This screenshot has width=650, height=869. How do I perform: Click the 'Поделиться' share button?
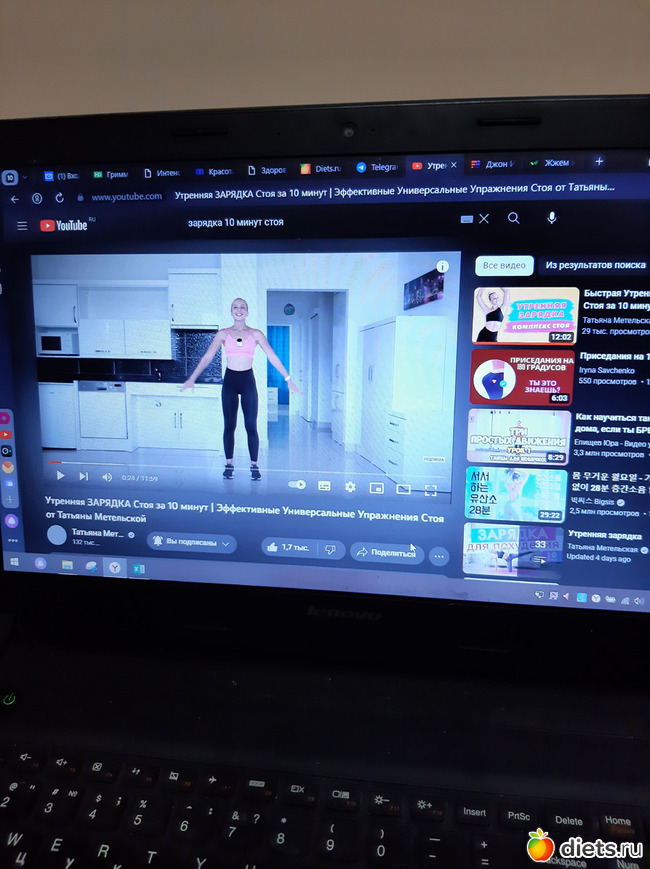[386, 551]
